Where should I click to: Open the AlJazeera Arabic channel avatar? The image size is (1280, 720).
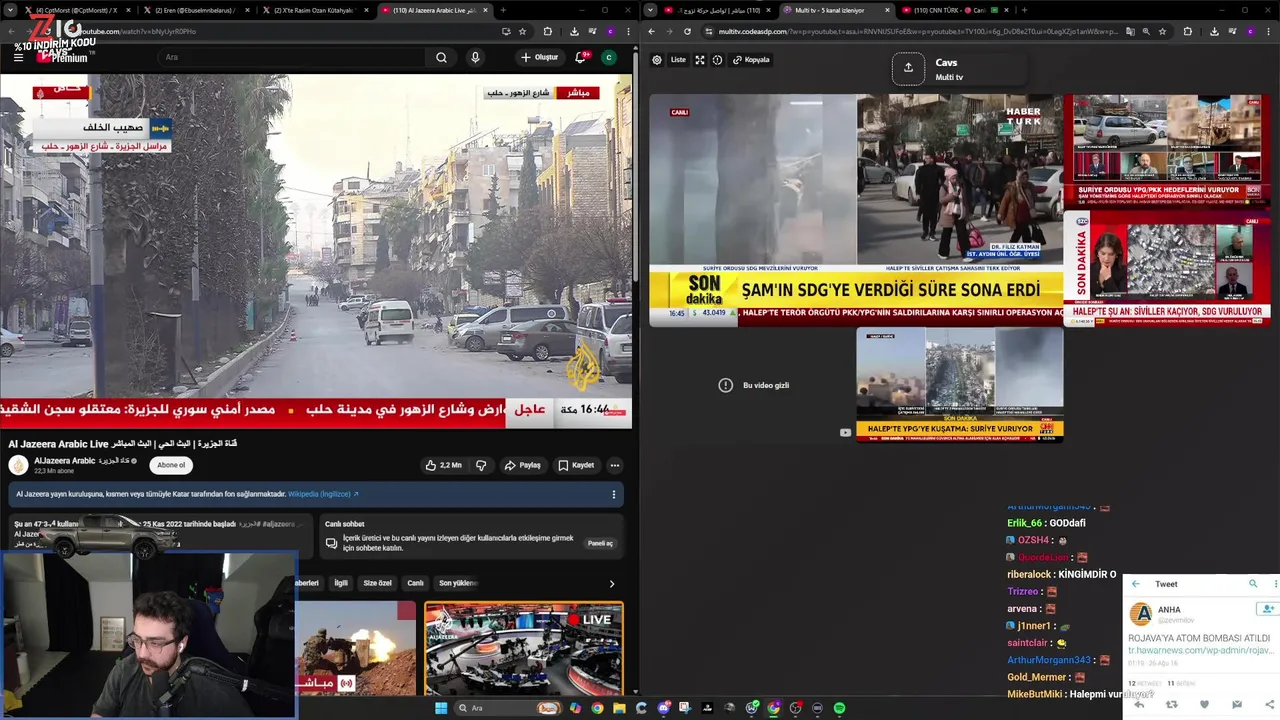coord(18,465)
